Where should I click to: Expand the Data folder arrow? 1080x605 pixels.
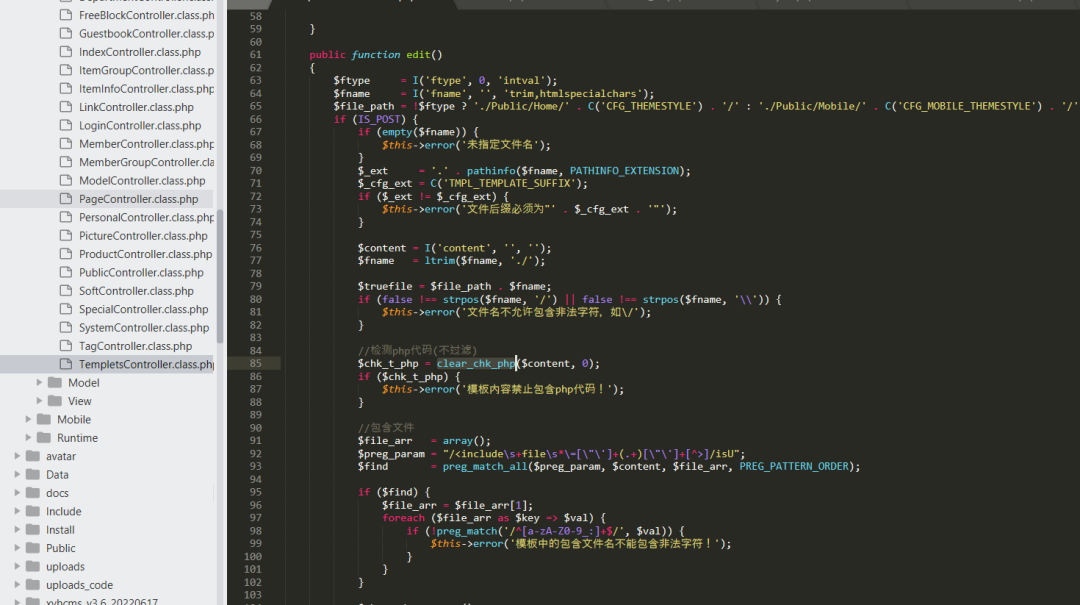click(17, 474)
